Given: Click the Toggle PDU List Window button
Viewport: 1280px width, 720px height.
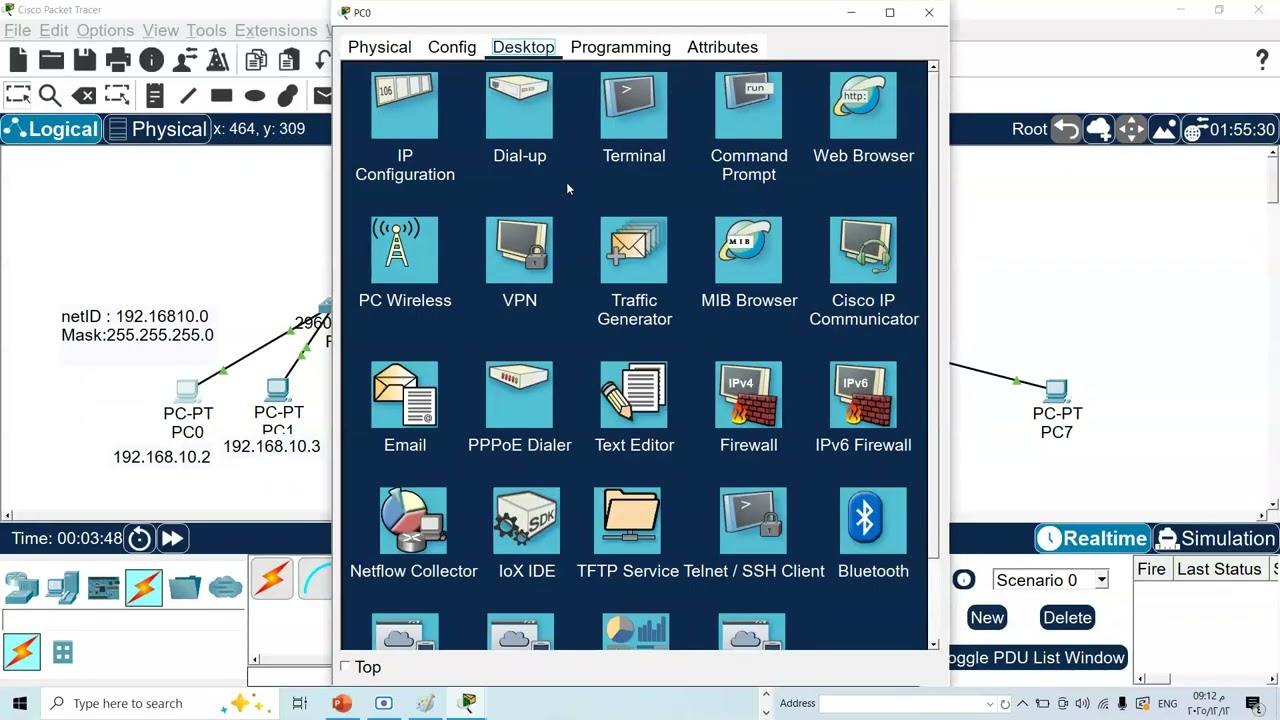Looking at the screenshot, I should [1039, 658].
